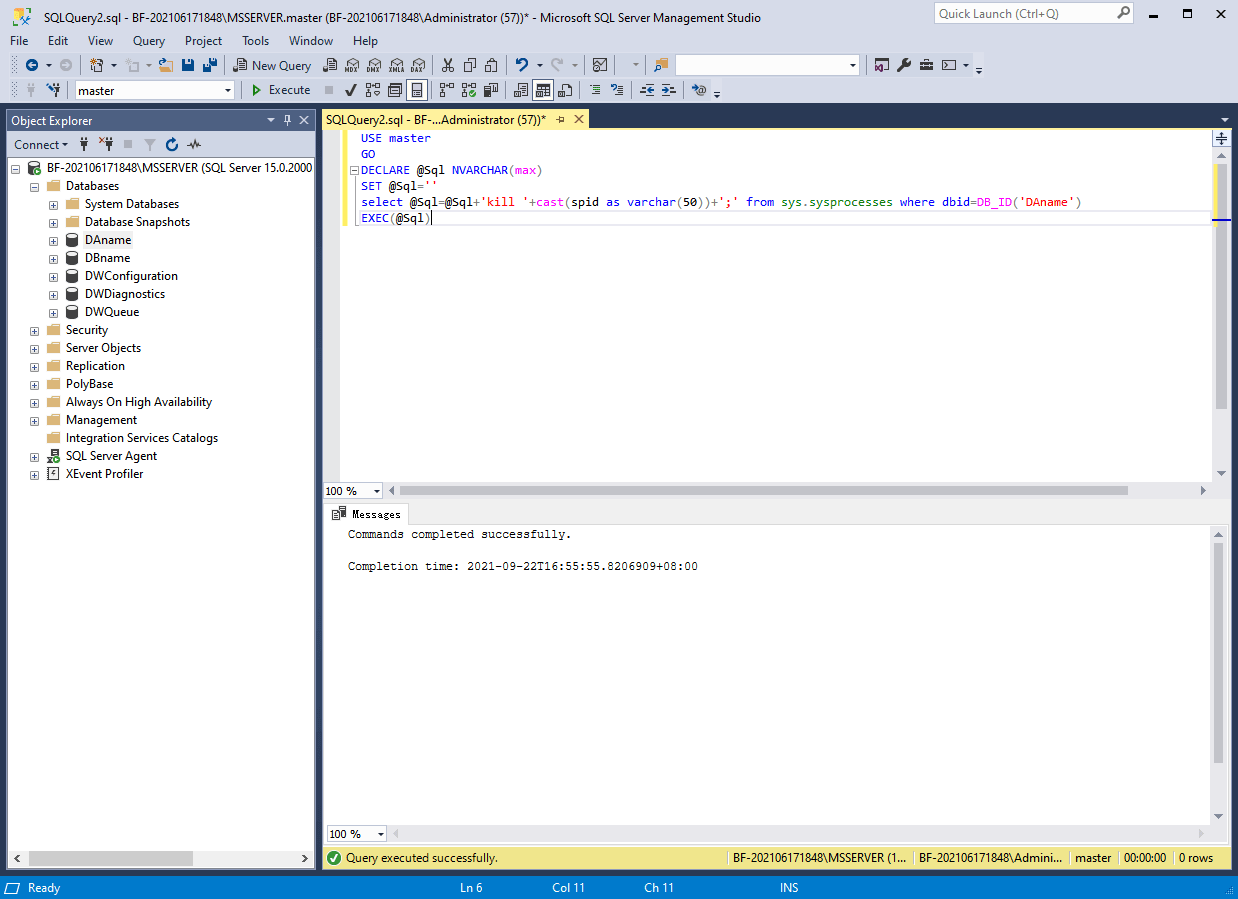Toggle Include Actual Execution Plan
This screenshot has height=899, width=1238.
coord(446,90)
